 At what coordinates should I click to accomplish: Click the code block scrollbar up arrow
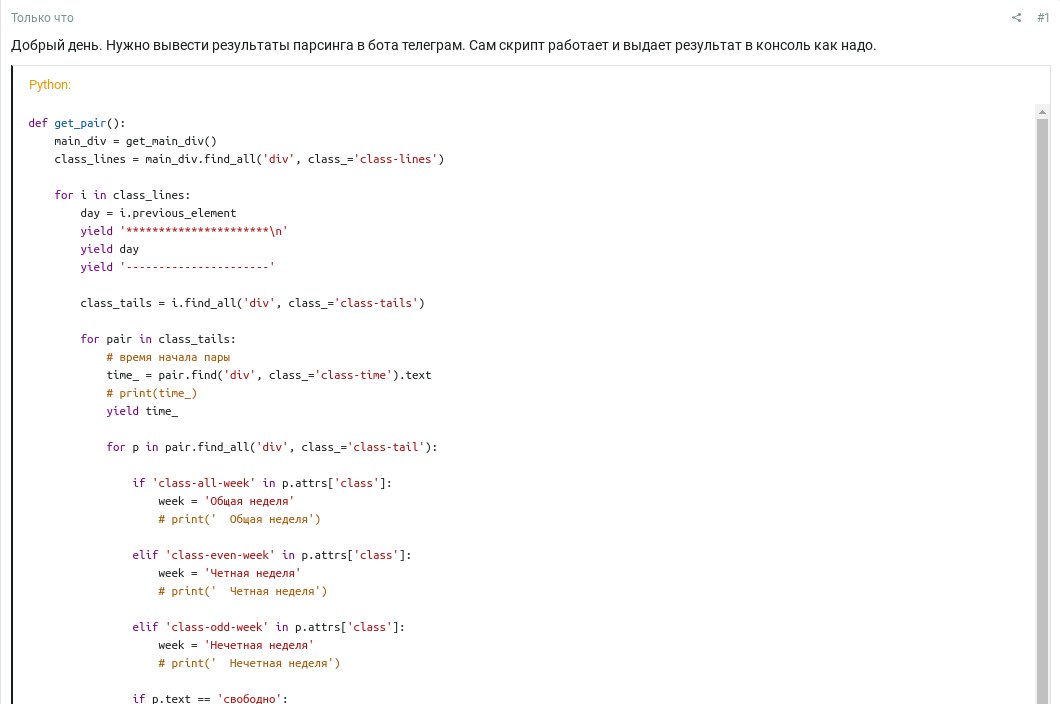[1042, 112]
